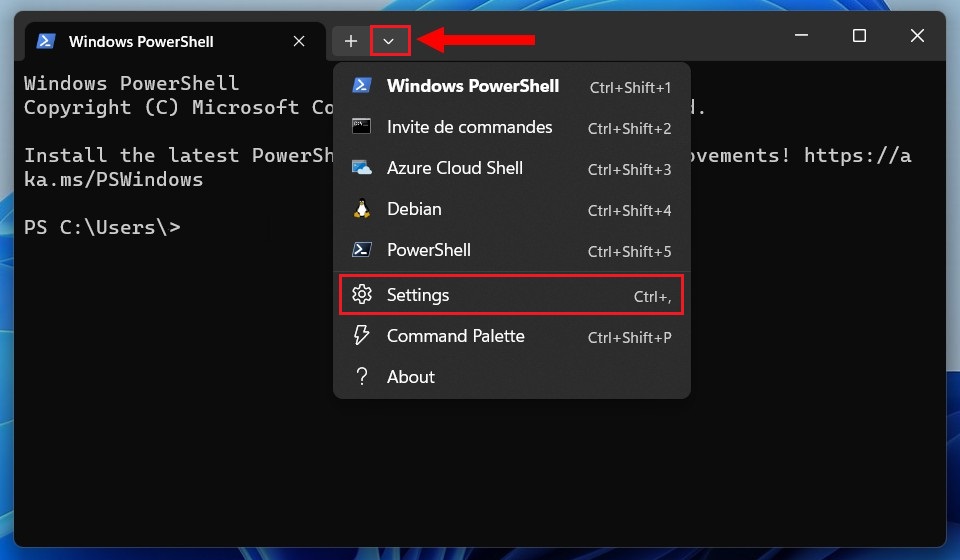The image size is (960, 560).
Task: Select About in the dropdown menu
Action: tap(512, 377)
